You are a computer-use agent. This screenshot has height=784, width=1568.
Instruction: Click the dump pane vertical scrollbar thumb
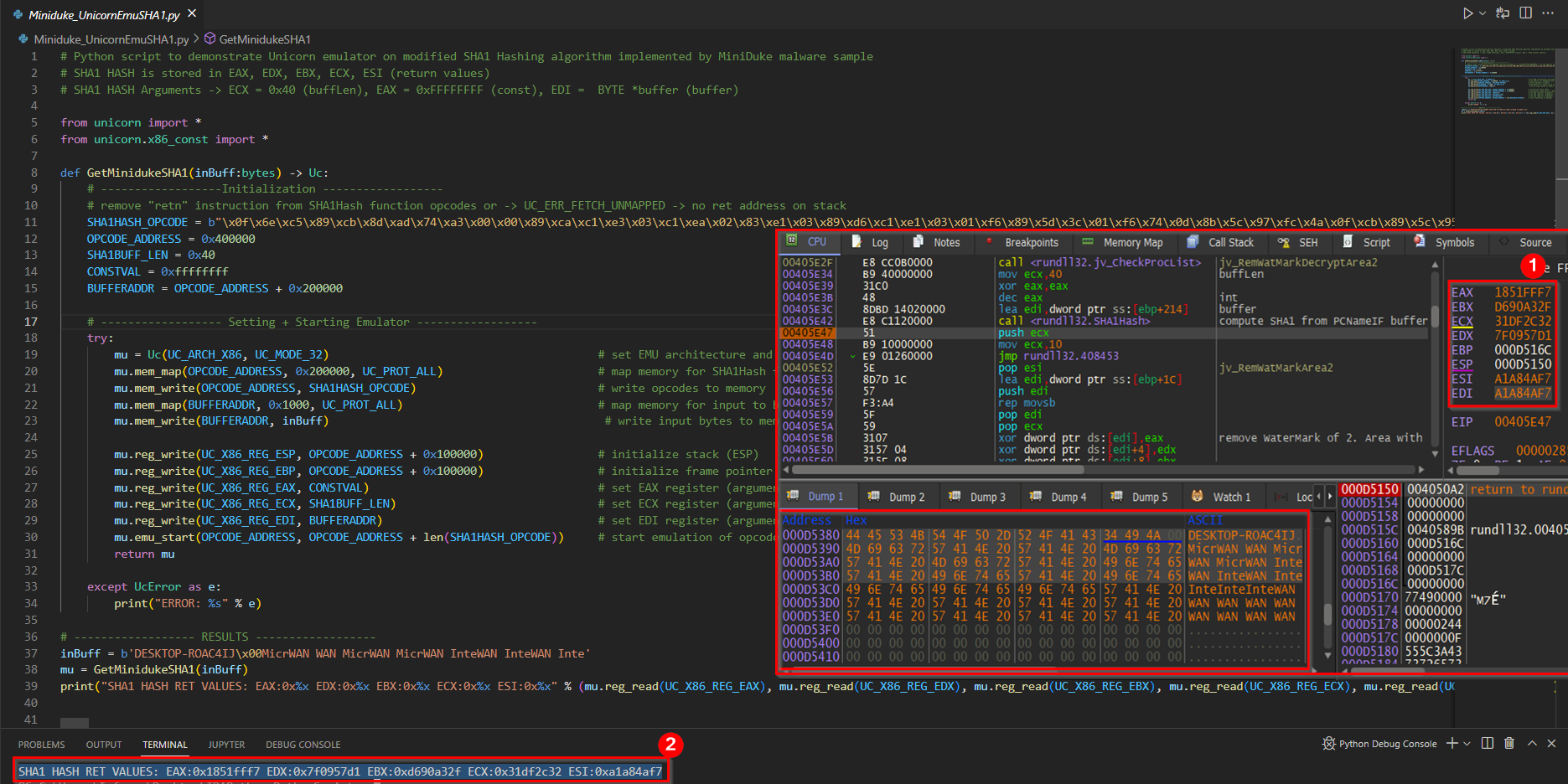pos(1327,614)
